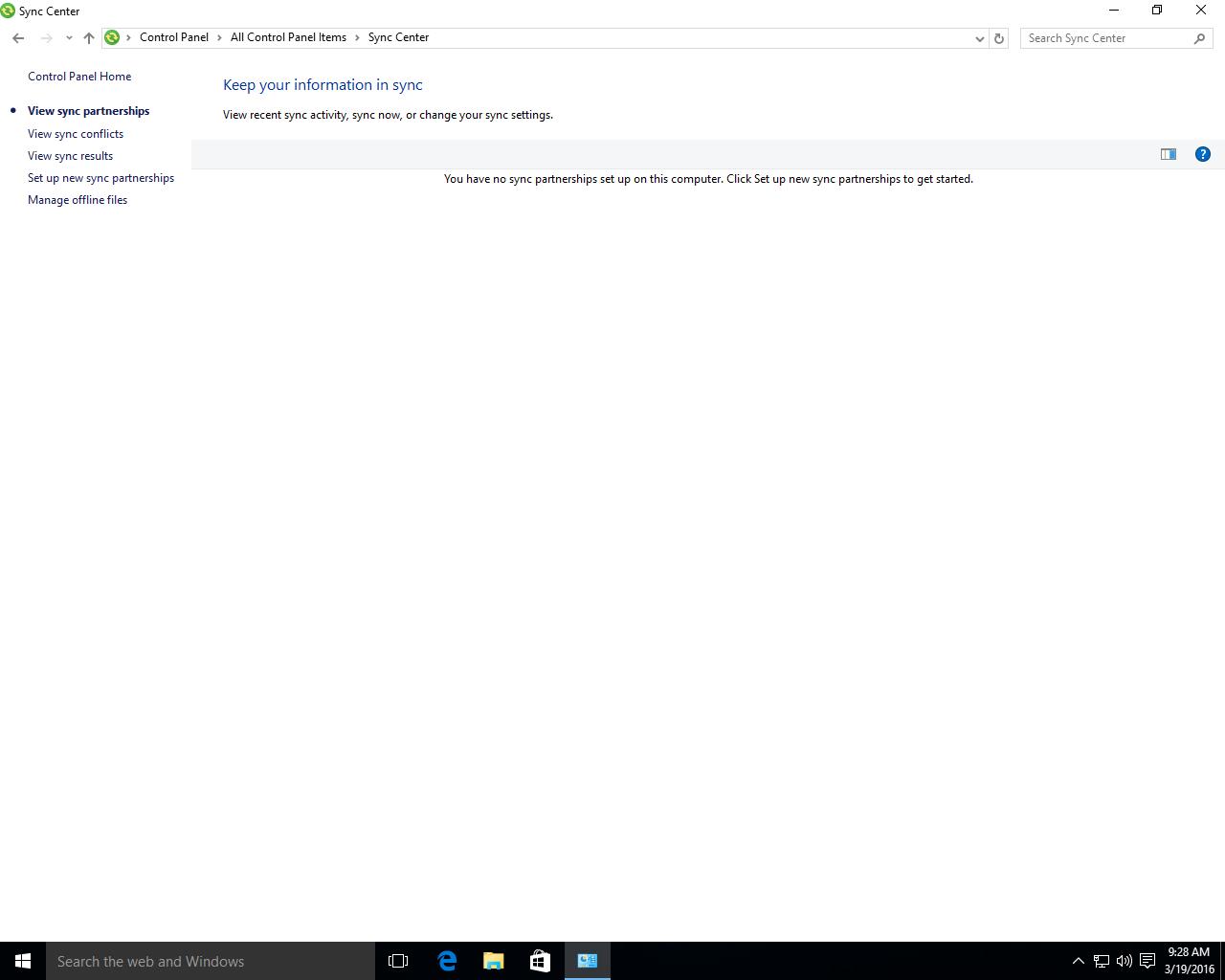Open Help with the blue question icon
This screenshot has width=1225, height=980.
1203,154
